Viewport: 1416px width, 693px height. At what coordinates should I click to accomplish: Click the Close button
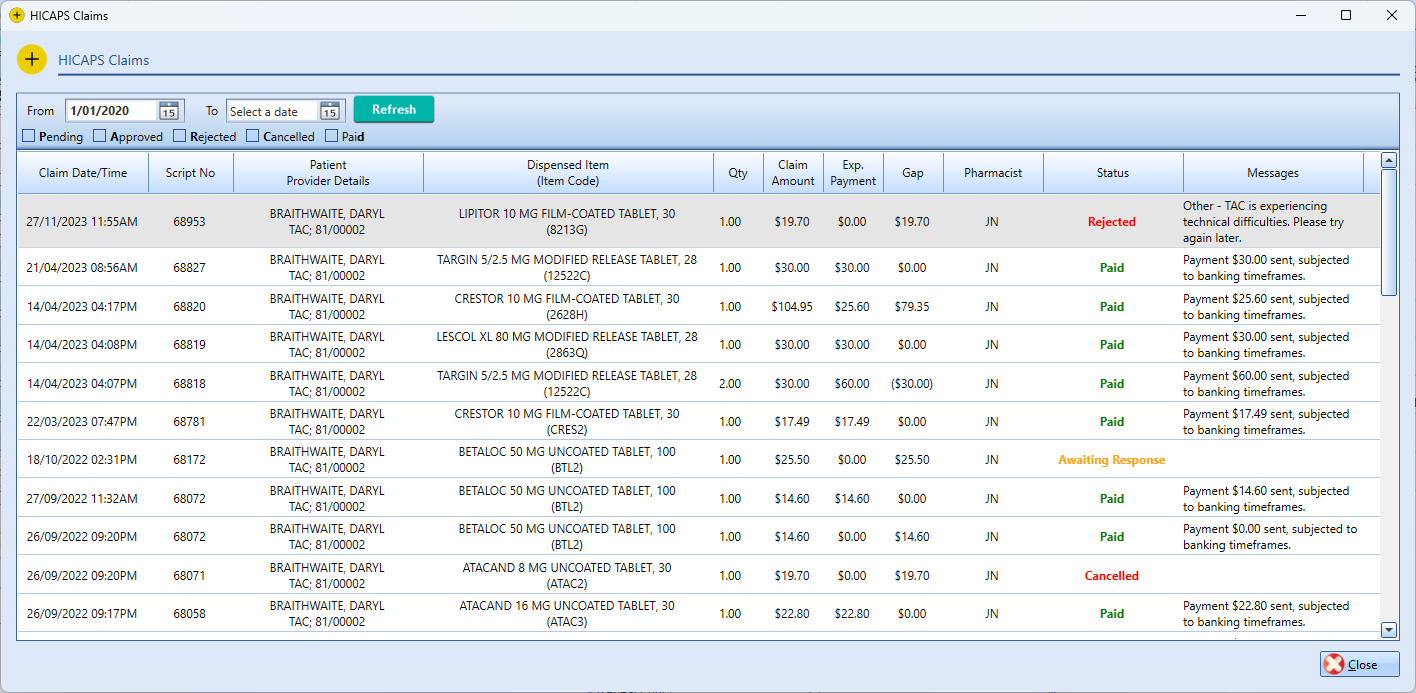click(x=1360, y=663)
